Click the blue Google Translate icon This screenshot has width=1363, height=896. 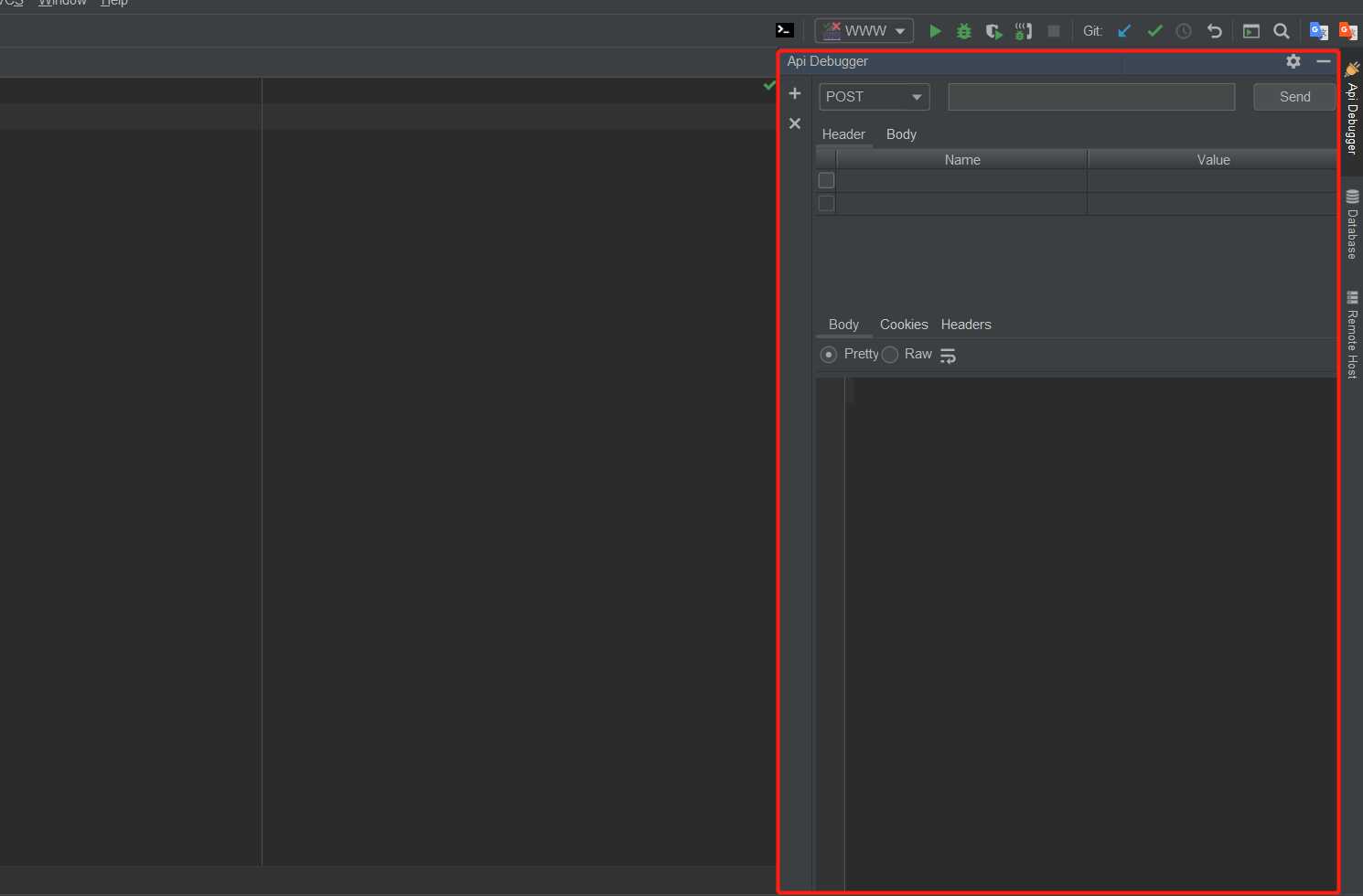[x=1318, y=31]
